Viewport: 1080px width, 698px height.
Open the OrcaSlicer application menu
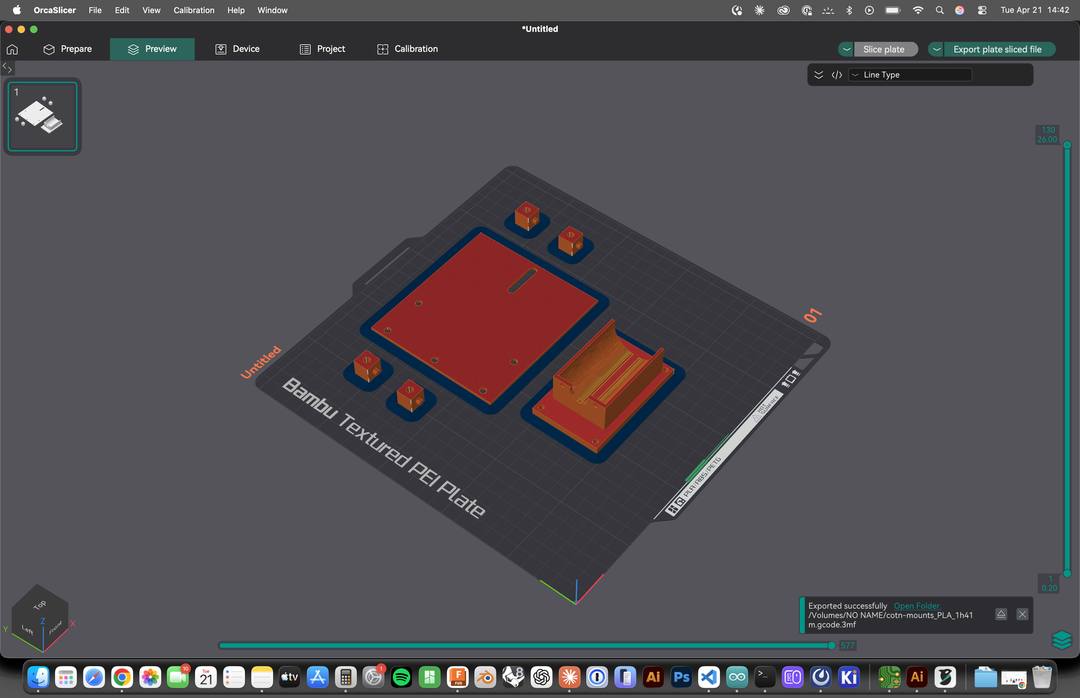(54, 10)
